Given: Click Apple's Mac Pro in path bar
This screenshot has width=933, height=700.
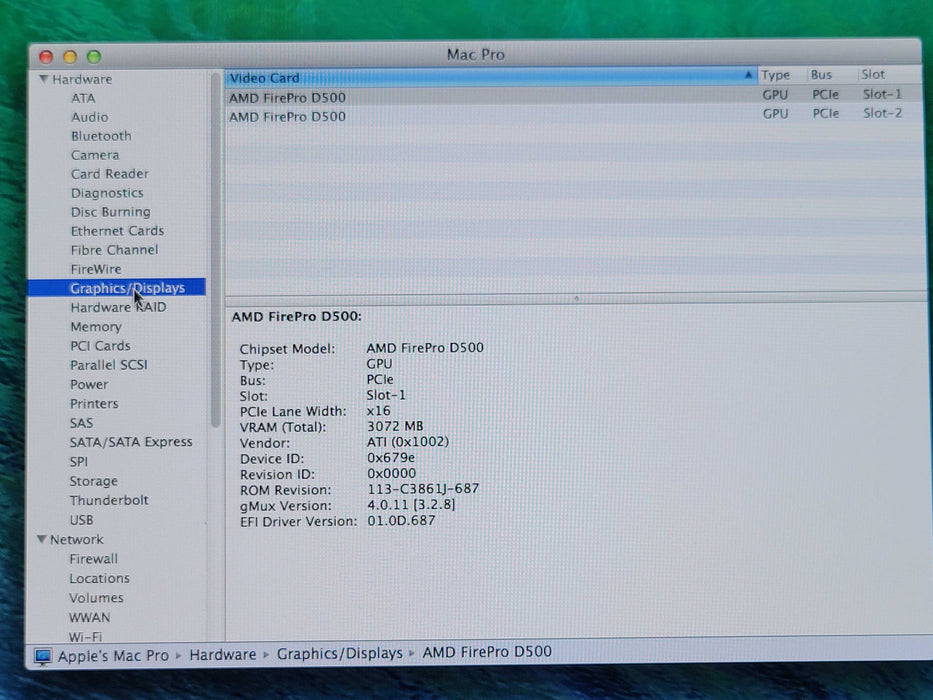Looking at the screenshot, I should tap(113, 655).
